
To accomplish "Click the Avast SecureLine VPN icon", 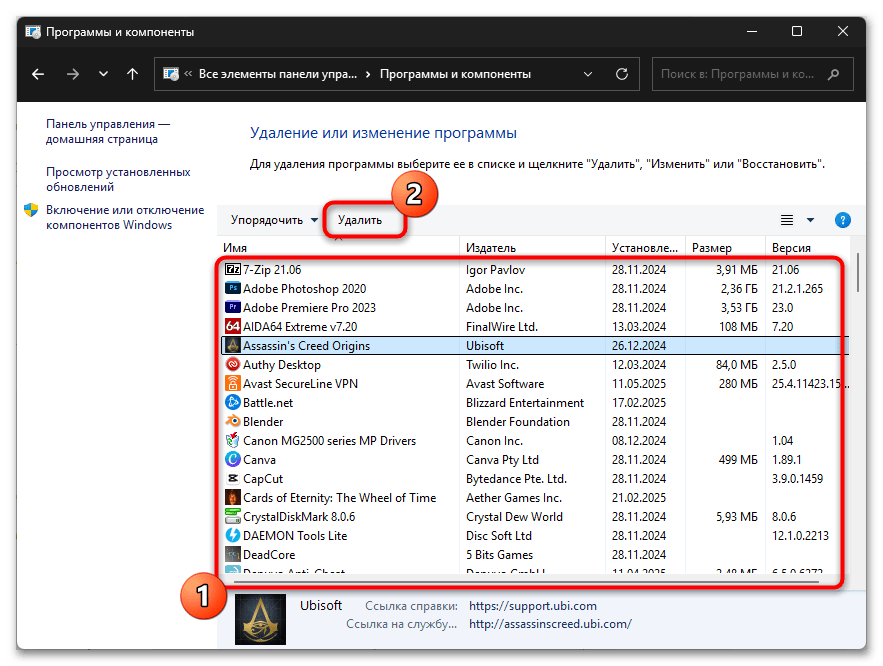I will 233,384.
